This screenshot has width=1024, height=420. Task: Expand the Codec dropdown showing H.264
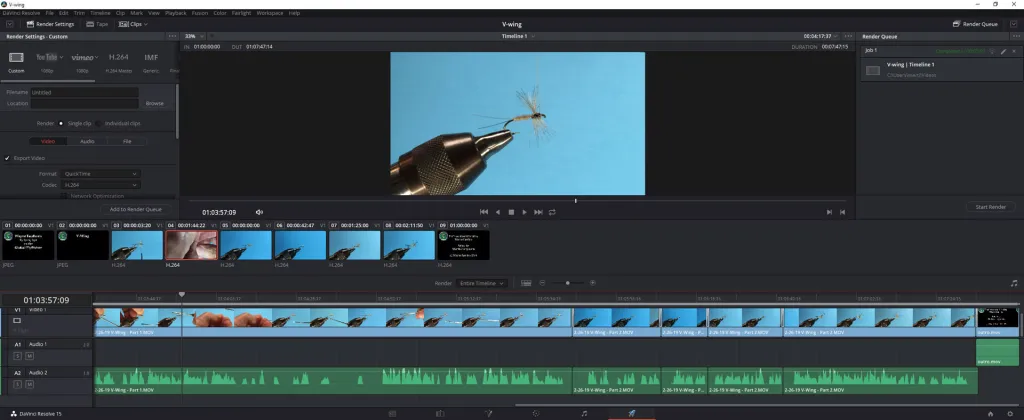(x=100, y=185)
